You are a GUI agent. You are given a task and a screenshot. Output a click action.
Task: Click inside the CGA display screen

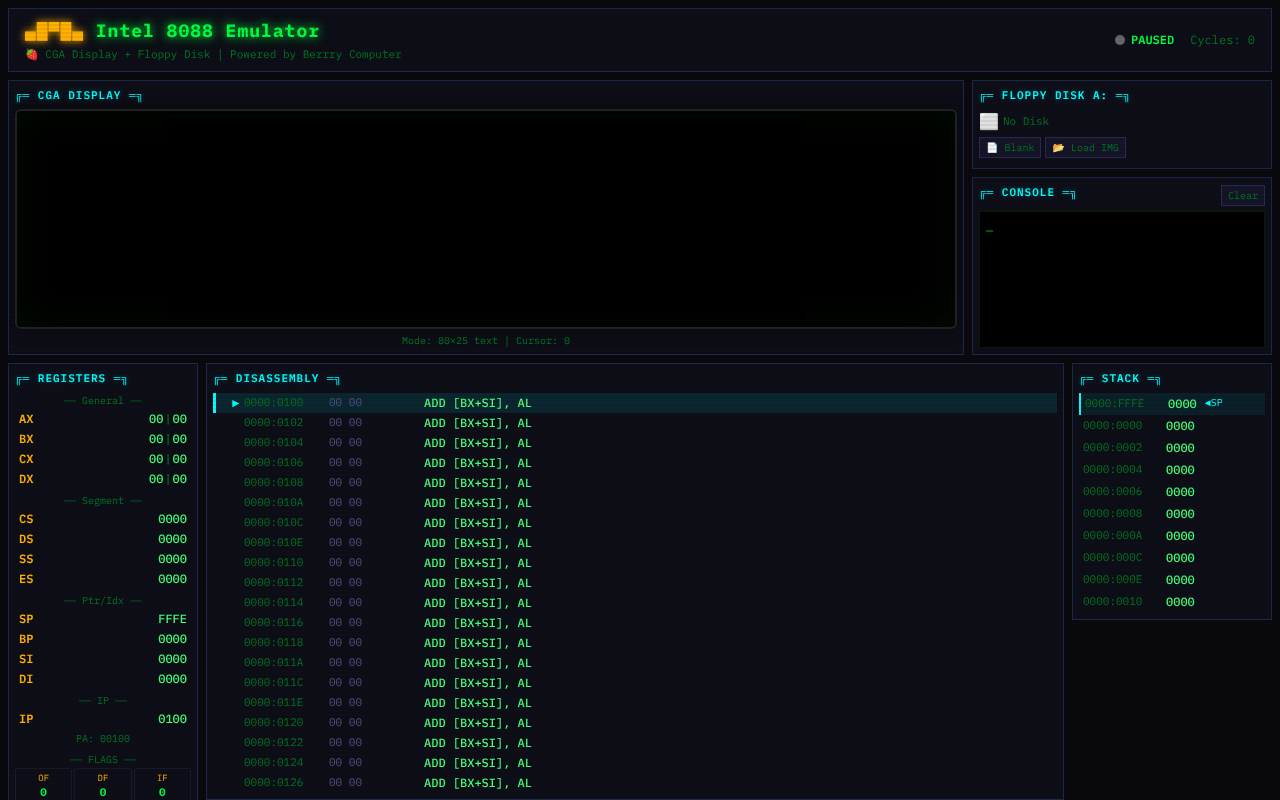click(x=486, y=219)
